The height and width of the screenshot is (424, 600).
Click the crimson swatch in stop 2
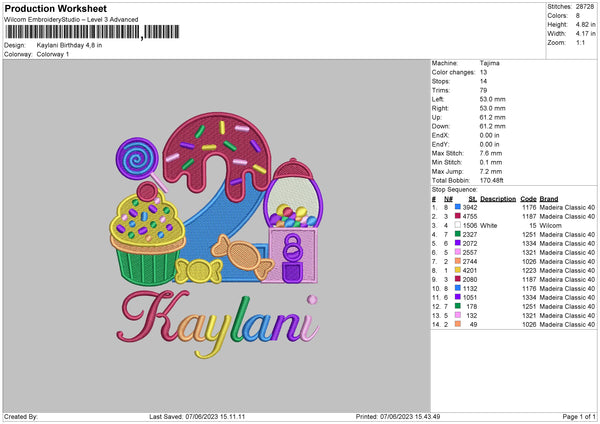[458, 216]
